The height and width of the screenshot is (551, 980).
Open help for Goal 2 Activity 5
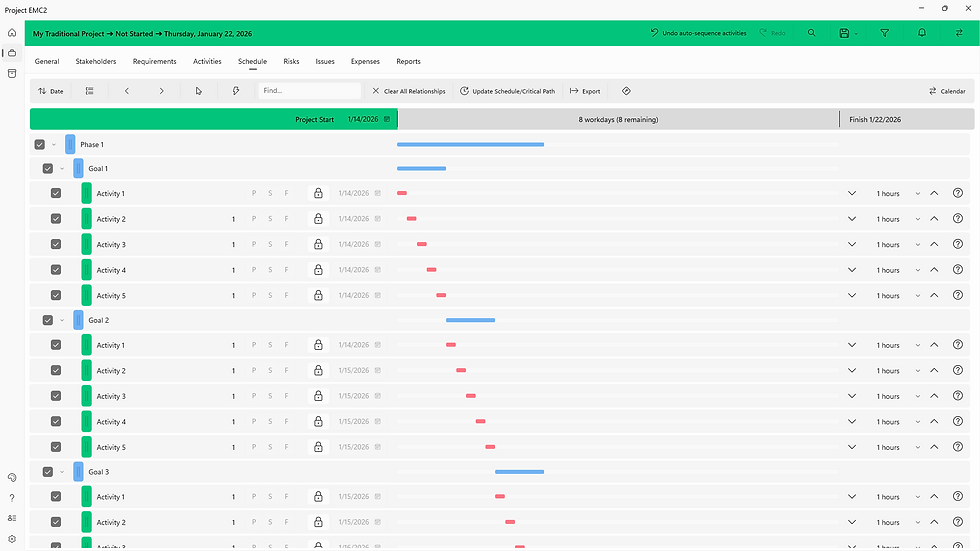point(958,447)
